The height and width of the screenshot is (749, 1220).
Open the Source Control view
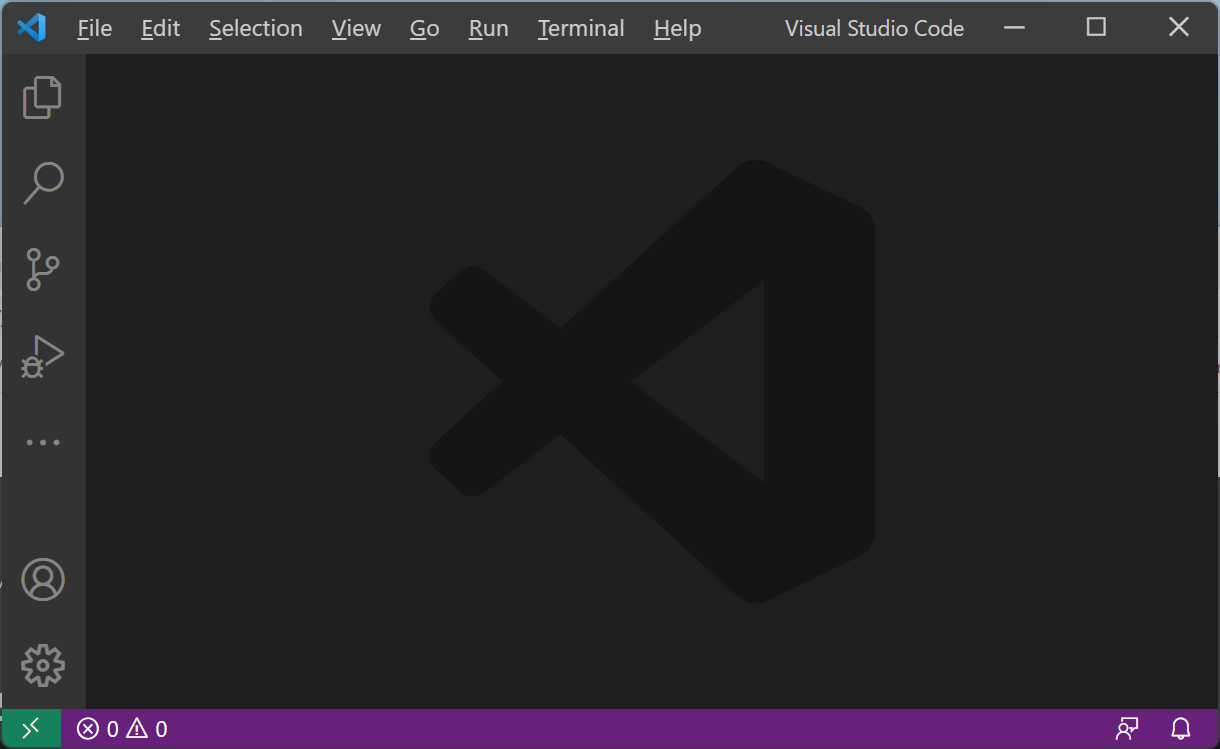coord(43,270)
